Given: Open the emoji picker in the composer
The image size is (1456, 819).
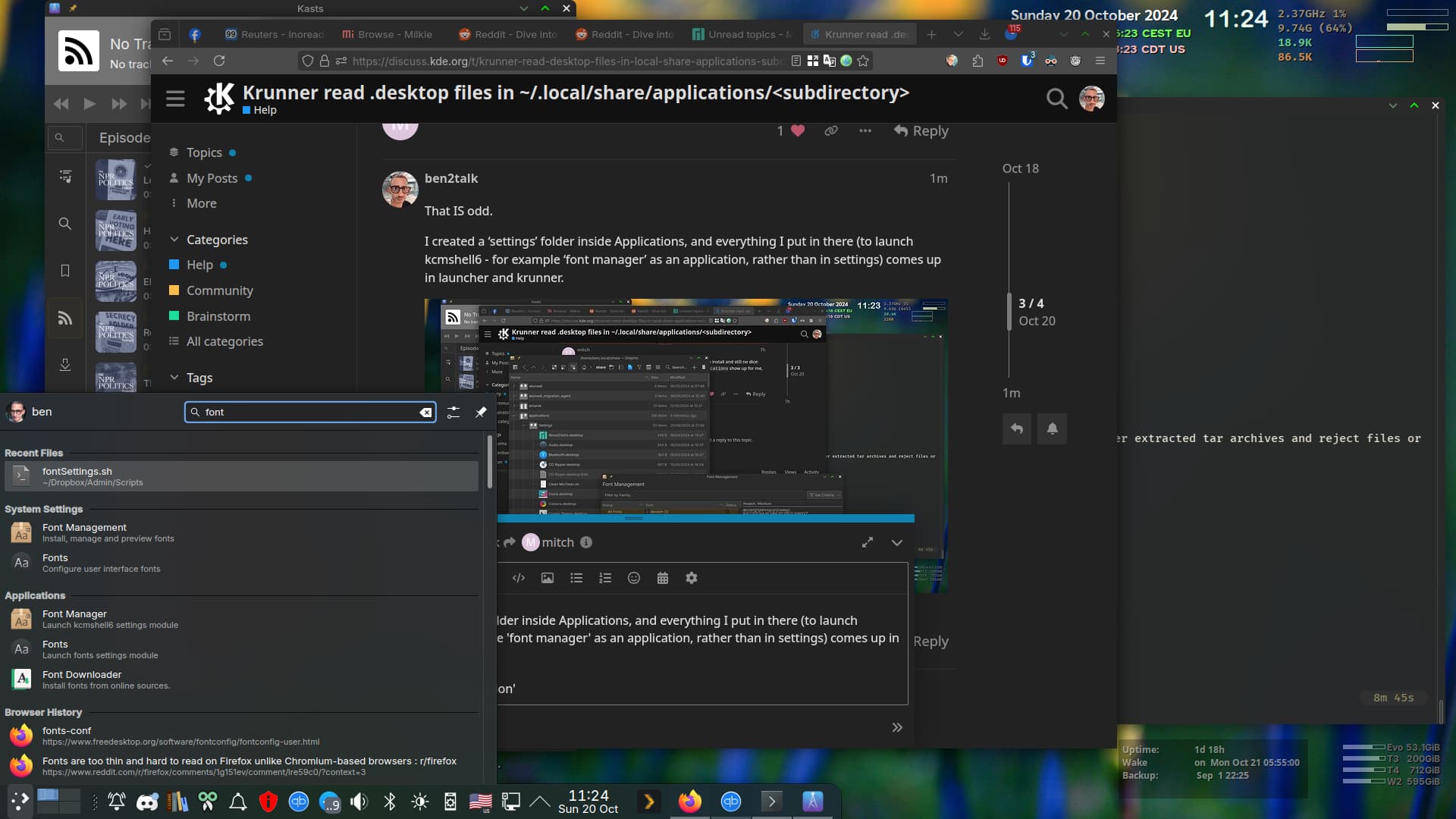Looking at the screenshot, I should (x=634, y=578).
